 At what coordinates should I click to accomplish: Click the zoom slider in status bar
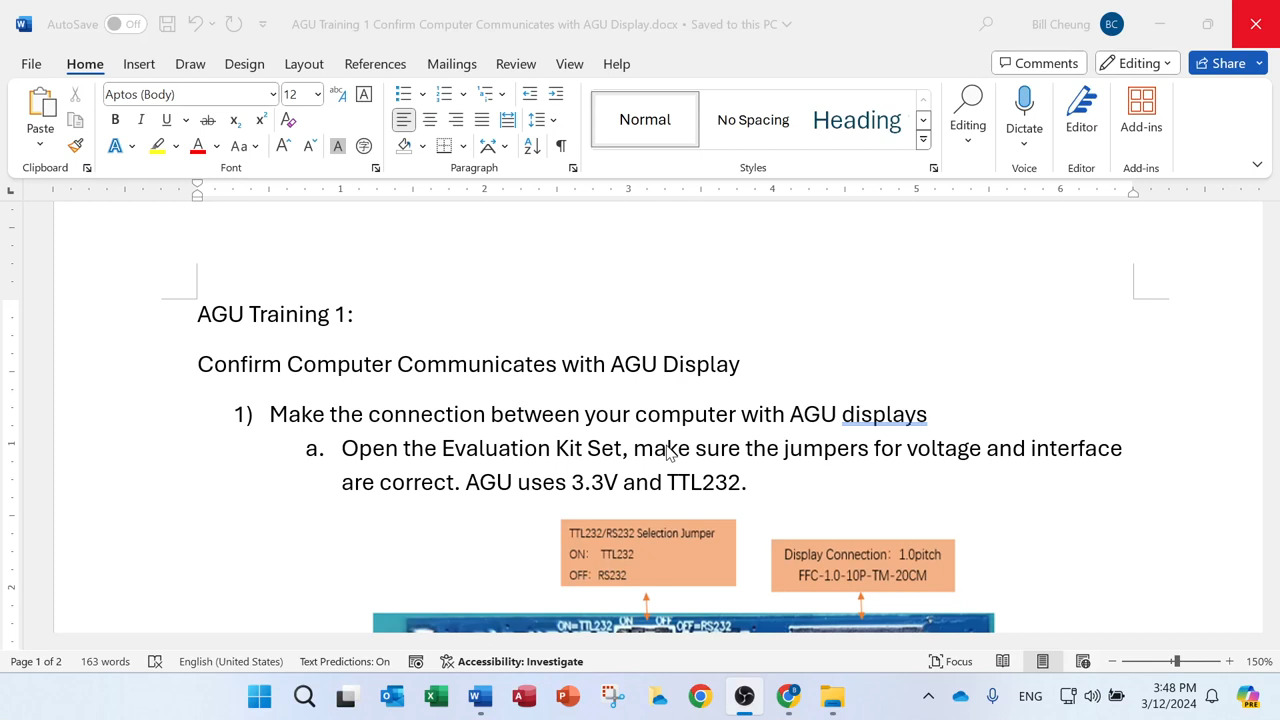pyautogui.click(x=1176, y=661)
